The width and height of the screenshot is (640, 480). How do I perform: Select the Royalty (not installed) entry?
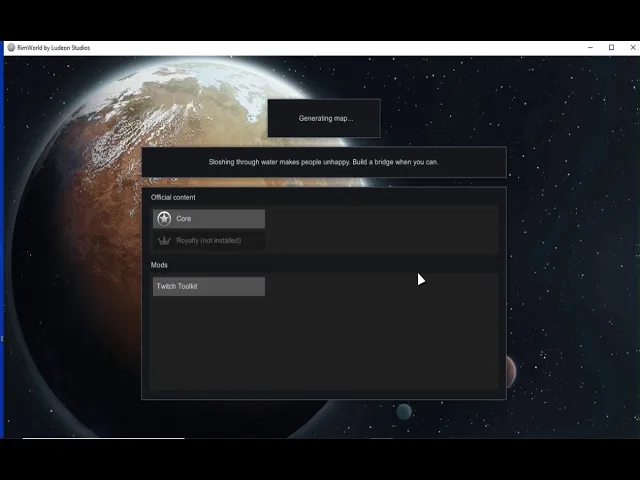click(209, 241)
